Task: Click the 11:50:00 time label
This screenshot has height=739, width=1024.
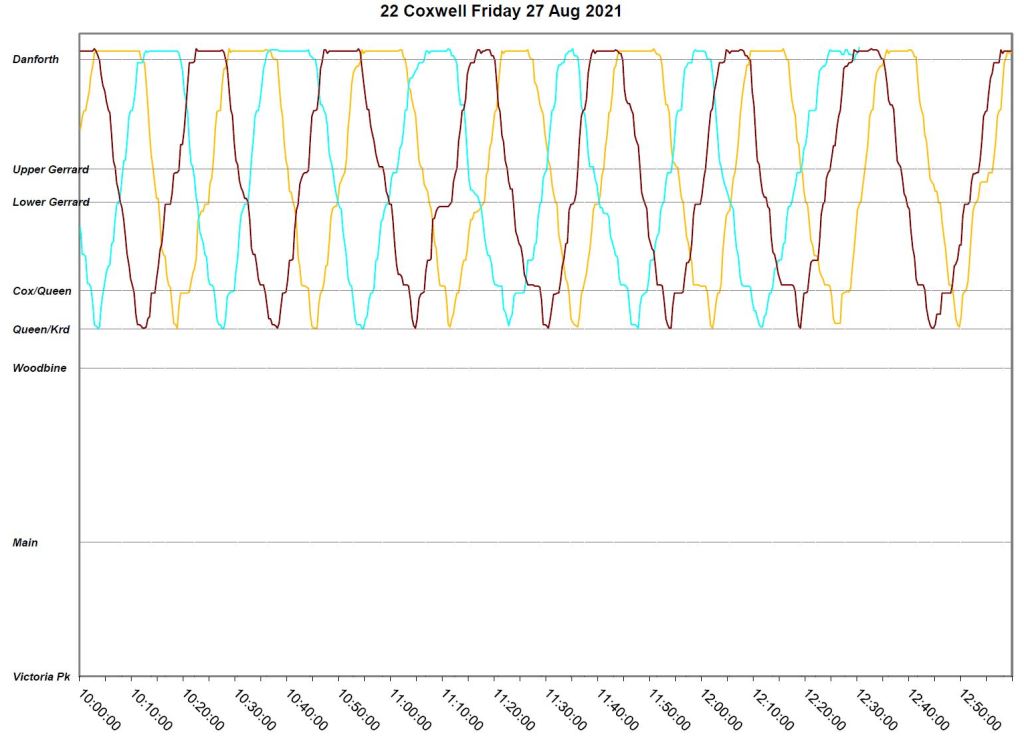Action: (x=670, y=708)
